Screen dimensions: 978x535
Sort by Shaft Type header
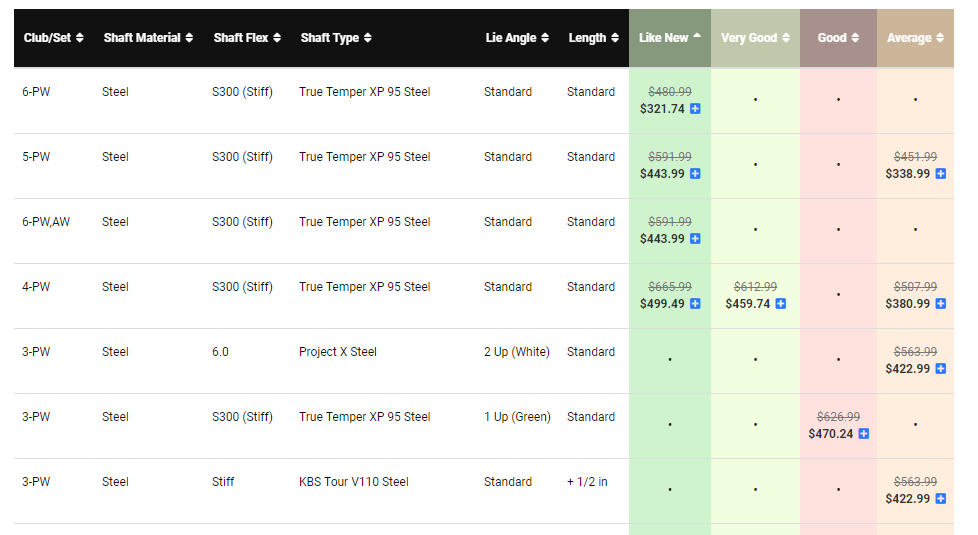pyautogui.click(x=336, y=38)
